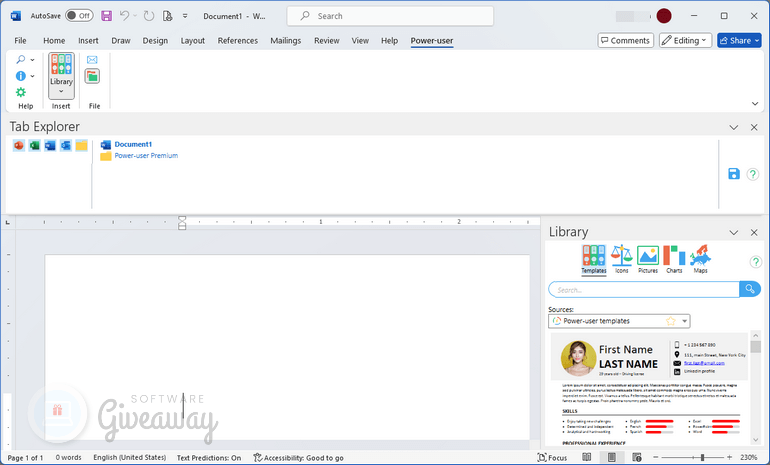Viewport: 770px width, 465px height.
Task: Click the first line indent marker on ruler
Action: point(182,219)
